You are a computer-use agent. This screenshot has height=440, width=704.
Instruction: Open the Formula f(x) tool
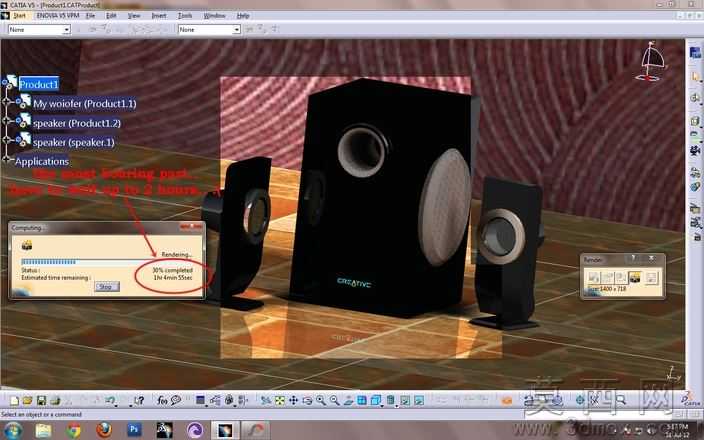tap(162, 400)
